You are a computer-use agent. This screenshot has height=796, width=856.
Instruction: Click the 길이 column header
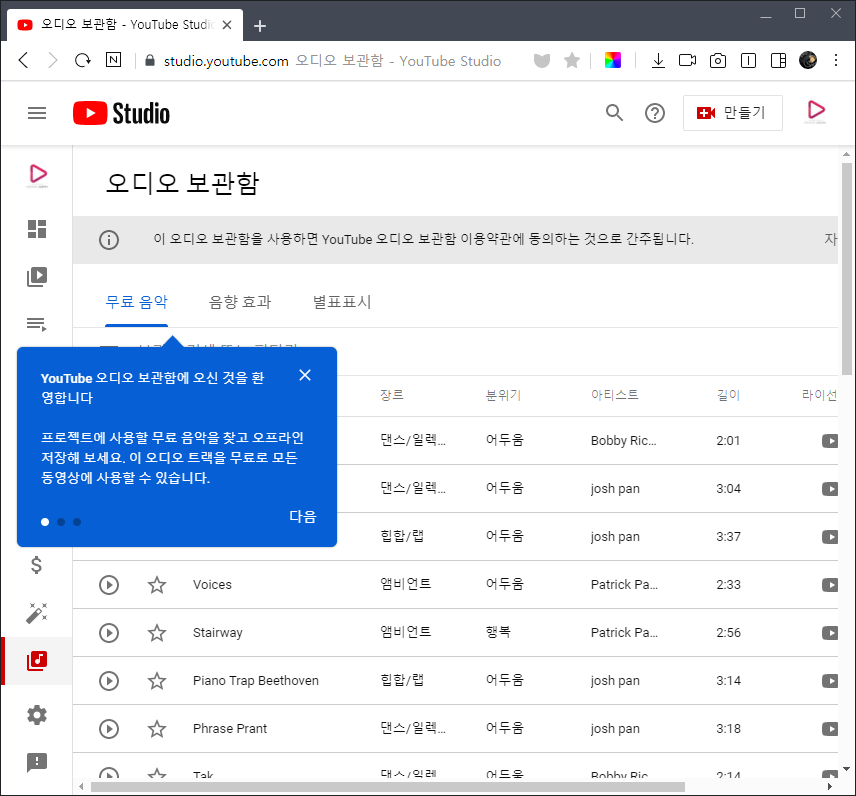click(728, 395)
